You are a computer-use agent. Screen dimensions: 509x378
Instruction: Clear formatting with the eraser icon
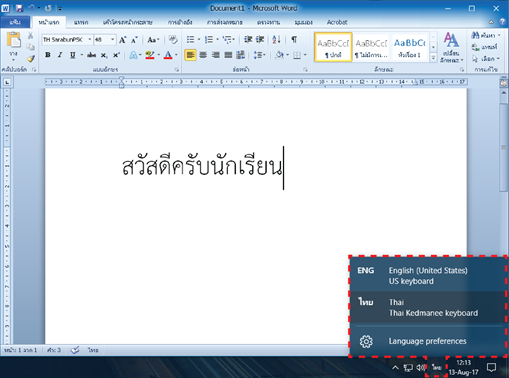pos(173,40)
